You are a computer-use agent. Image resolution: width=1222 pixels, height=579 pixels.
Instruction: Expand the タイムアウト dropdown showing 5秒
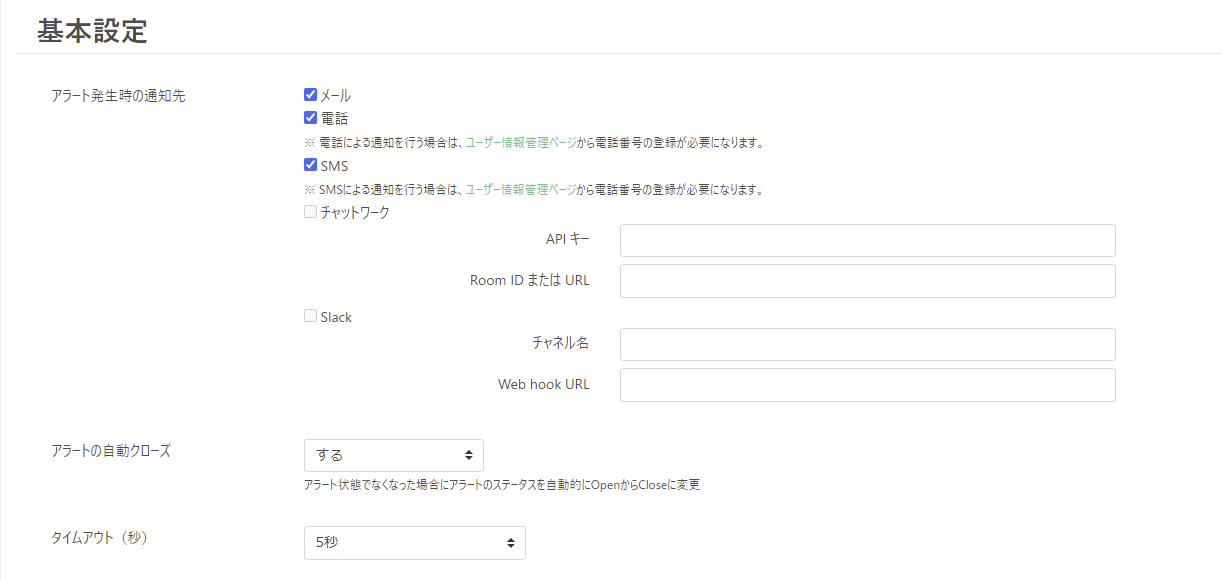point(414,543)
